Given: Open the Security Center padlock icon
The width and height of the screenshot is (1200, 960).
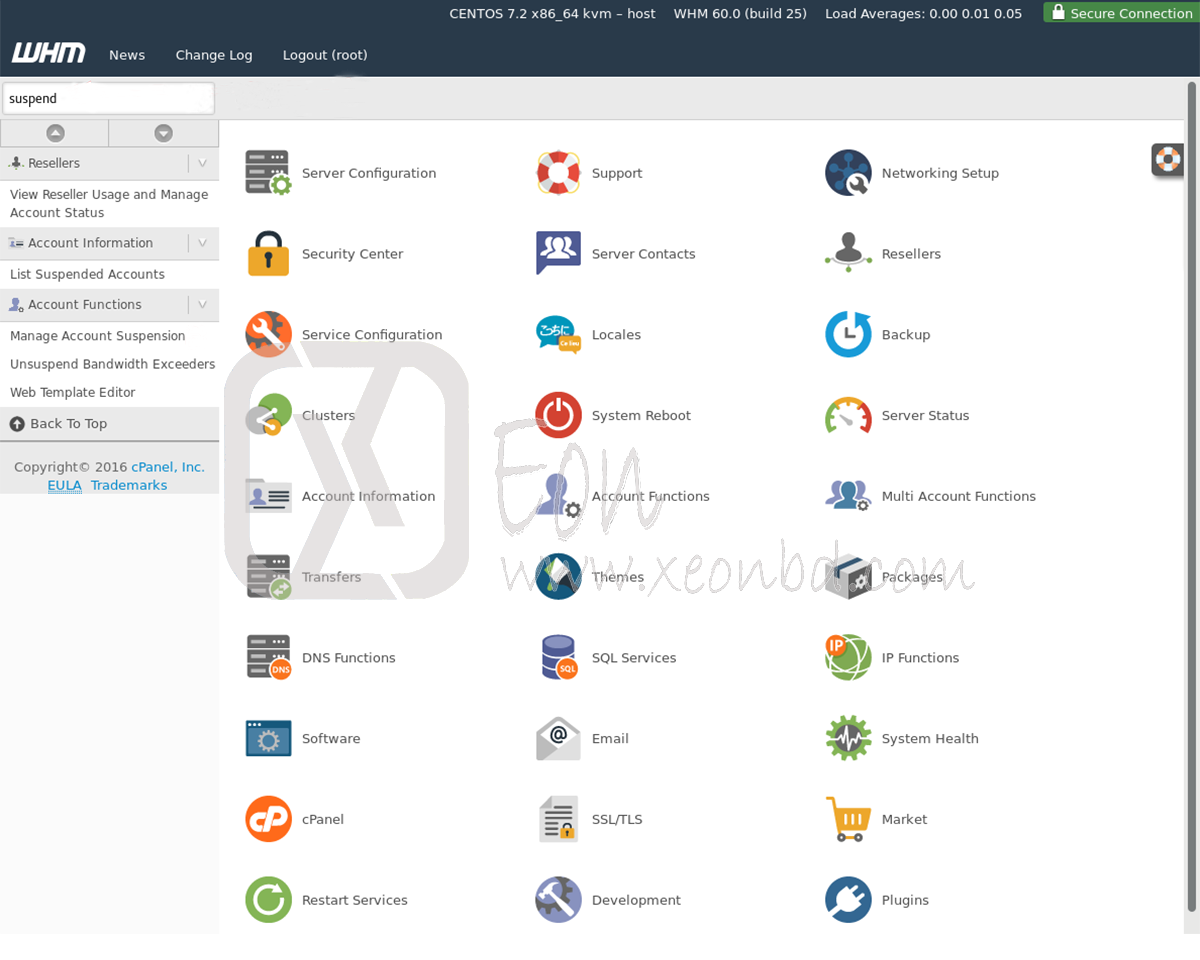Looking at the screenshot, I should [268, 254].
